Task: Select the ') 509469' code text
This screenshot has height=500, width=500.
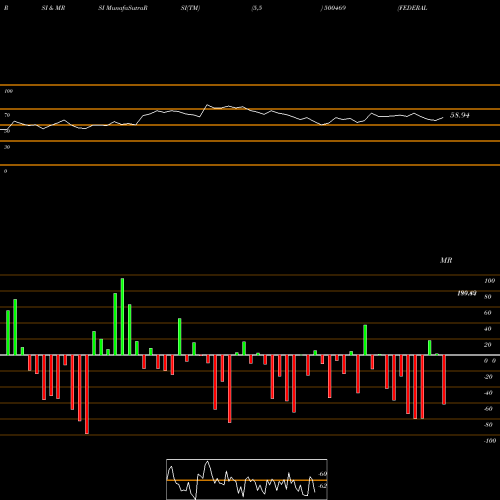Action: [x=333, y=8]
